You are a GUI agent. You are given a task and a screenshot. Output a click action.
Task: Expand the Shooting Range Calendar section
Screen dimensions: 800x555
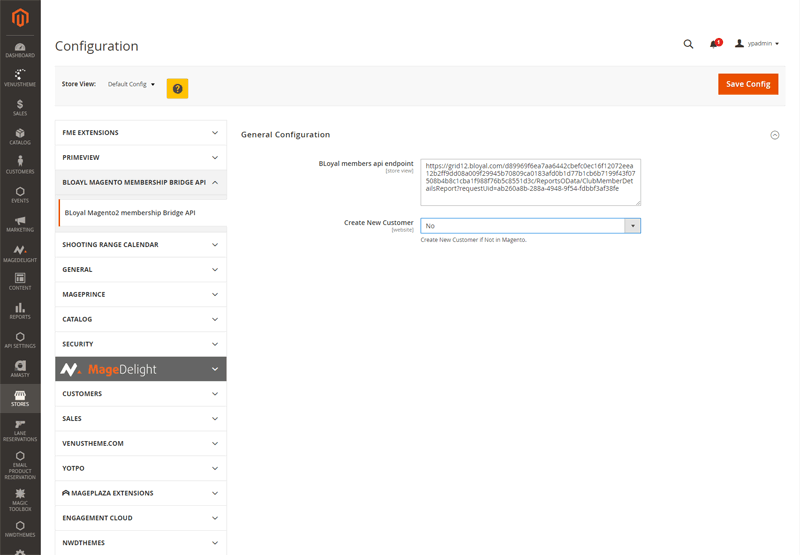click(x=140, y=244)
